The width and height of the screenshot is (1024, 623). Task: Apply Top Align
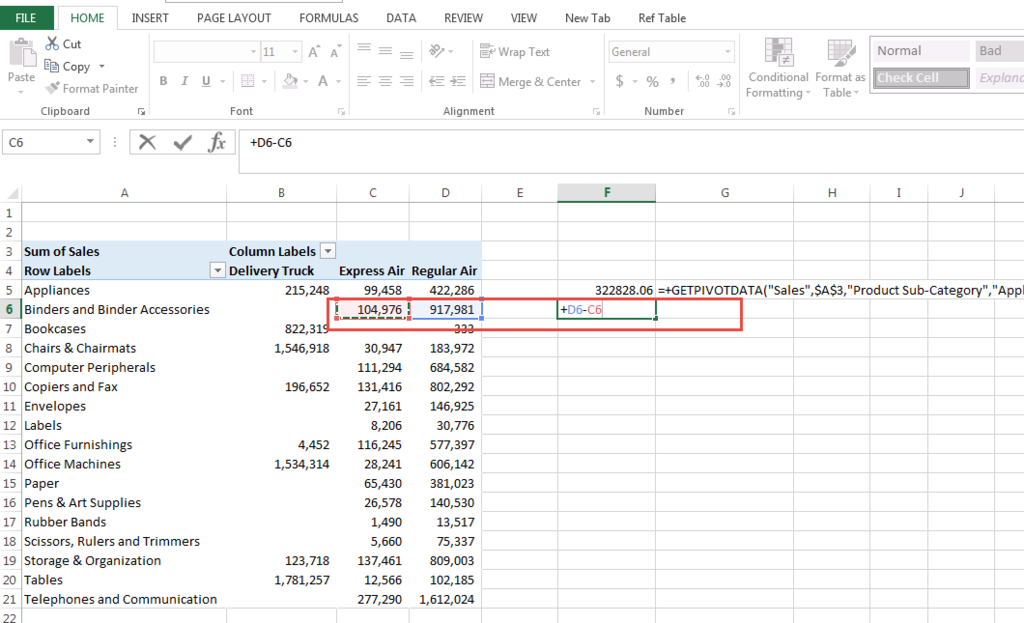coord(364,50)
